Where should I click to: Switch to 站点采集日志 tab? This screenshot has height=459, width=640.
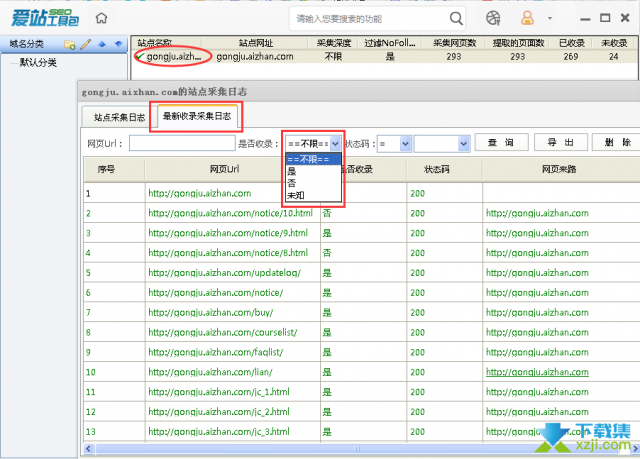[119, 118]
